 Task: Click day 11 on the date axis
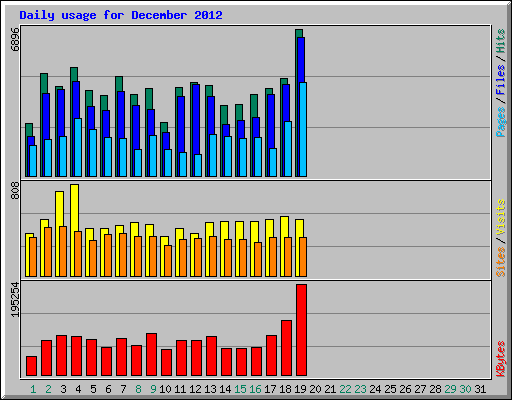tap(180, 389)
